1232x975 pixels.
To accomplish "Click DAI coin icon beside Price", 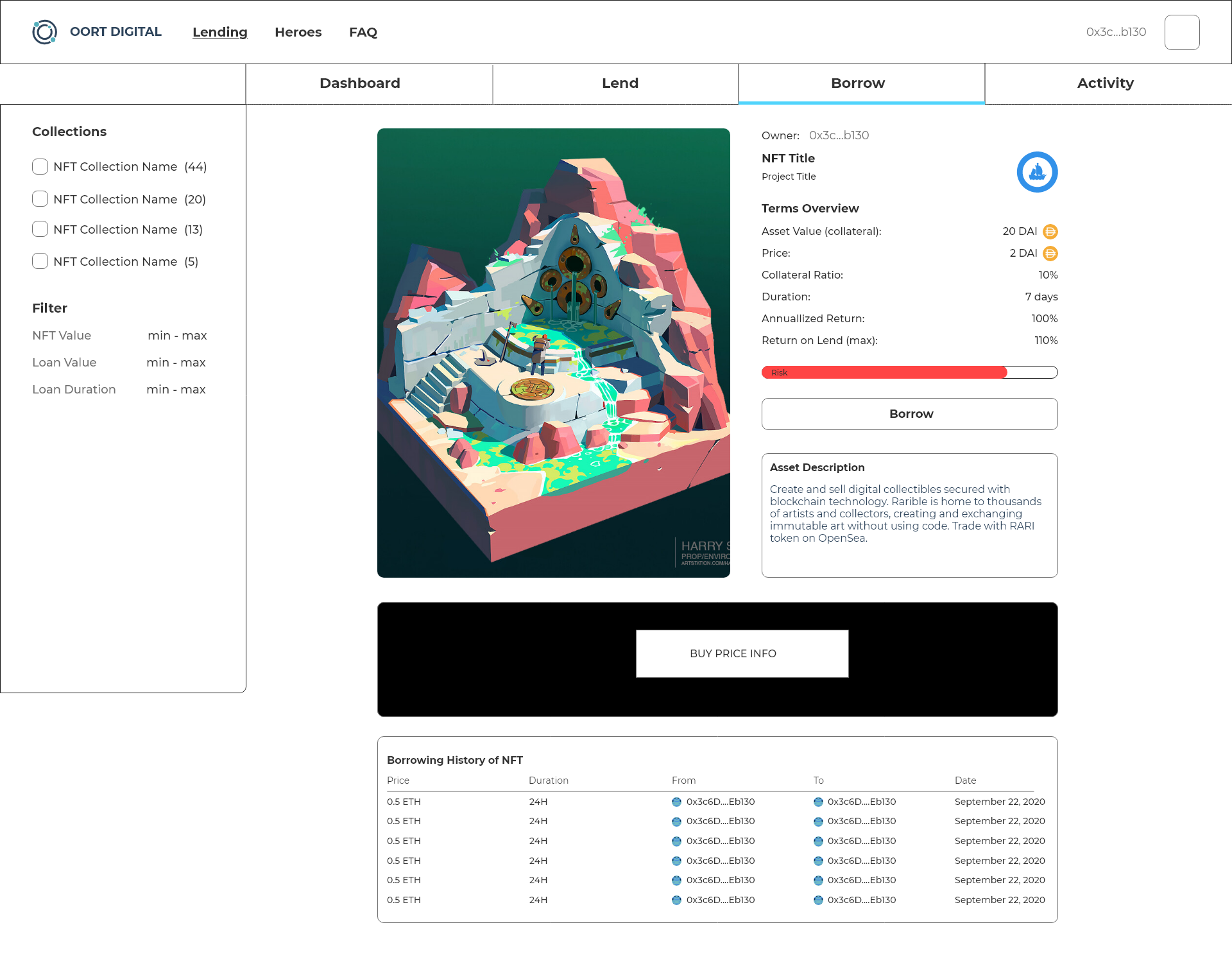I will [x=1050, y=254].
